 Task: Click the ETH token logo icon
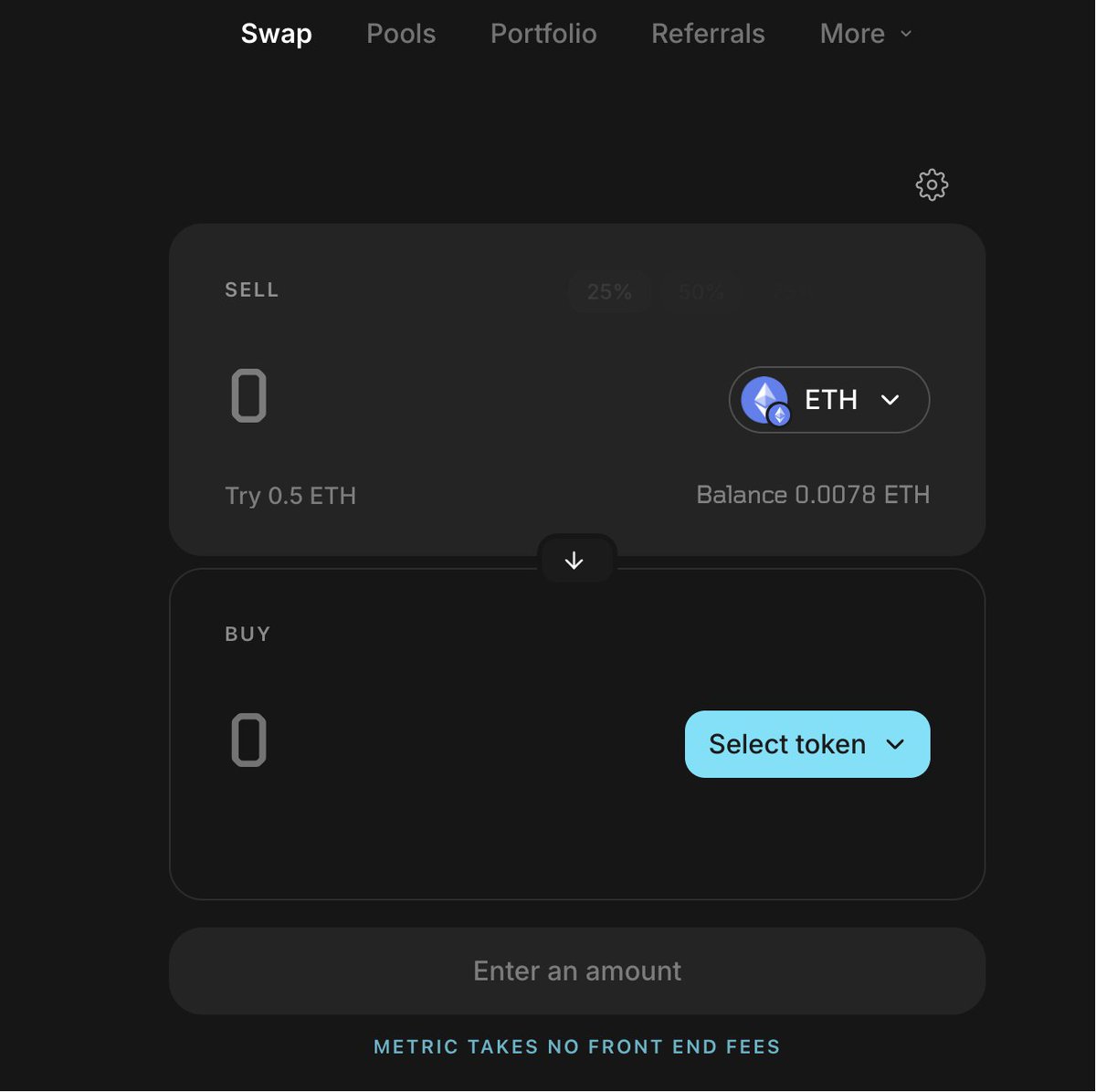coord(764,400)
